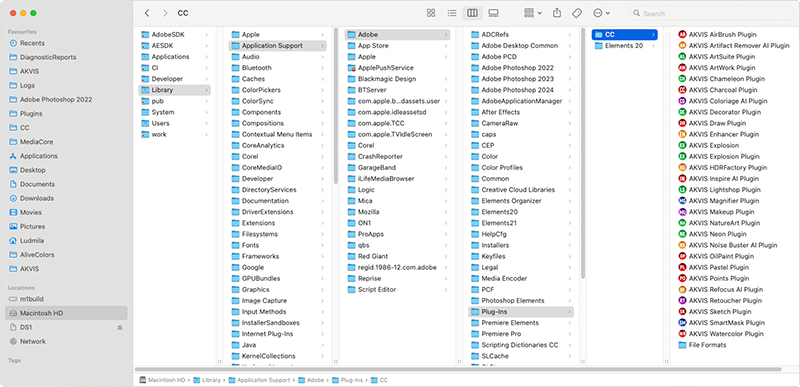
Task: Open the group-by options dropdown
Action: tap(533, 13)
